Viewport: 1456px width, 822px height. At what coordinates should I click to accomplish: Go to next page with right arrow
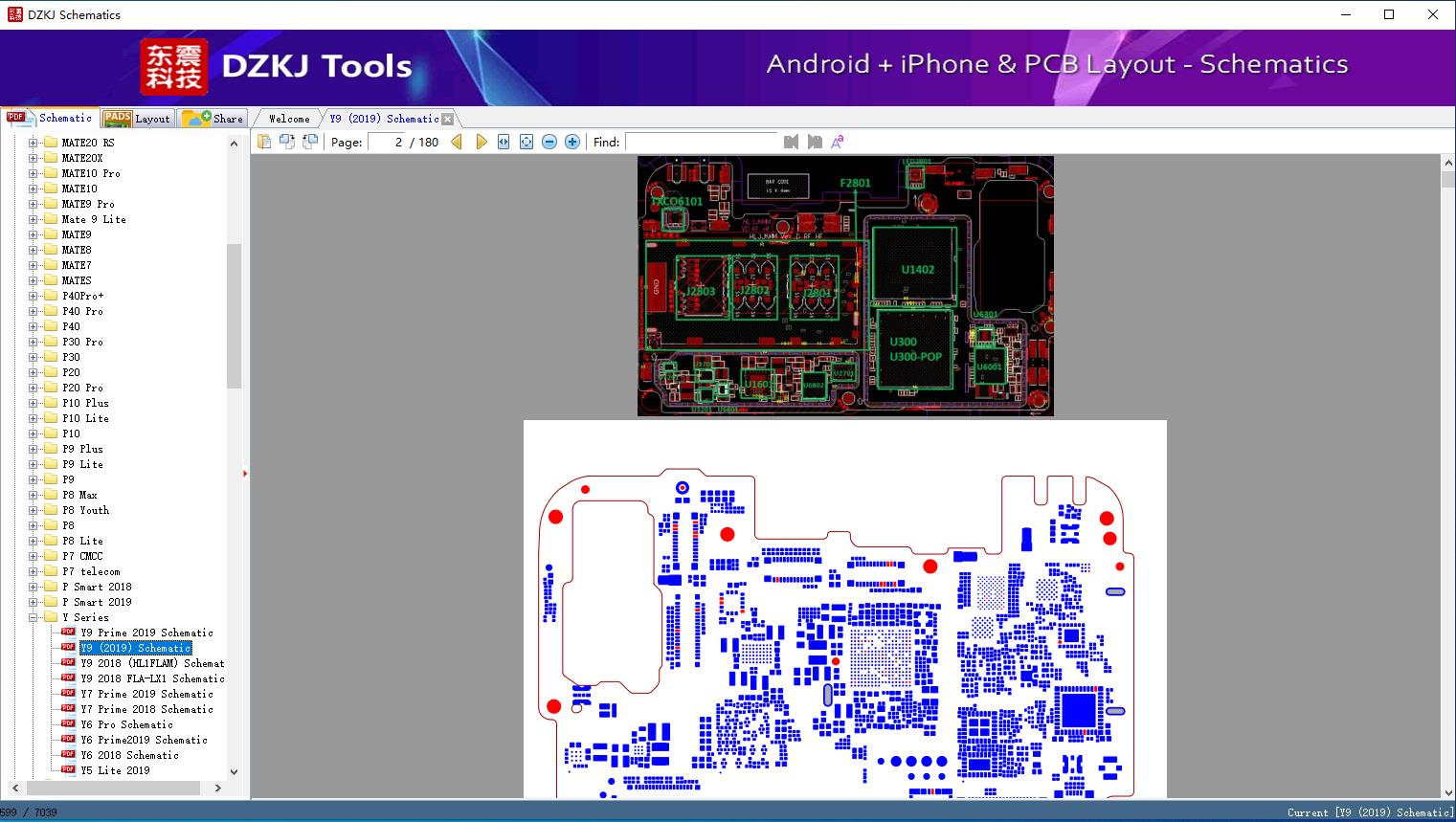pyautogui.click(x=481, y=142)
